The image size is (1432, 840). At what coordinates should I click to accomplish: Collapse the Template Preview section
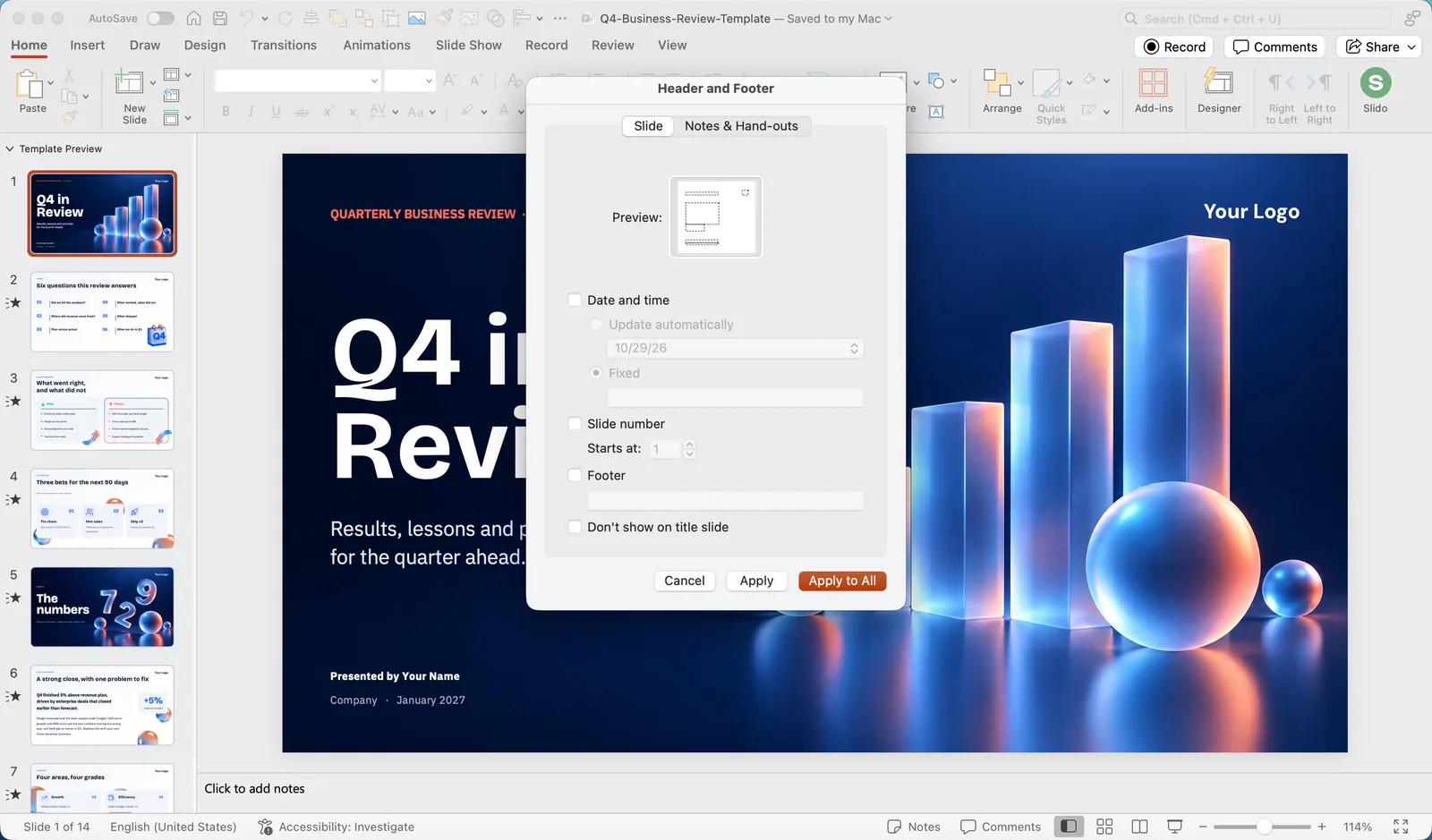point(10,149)
